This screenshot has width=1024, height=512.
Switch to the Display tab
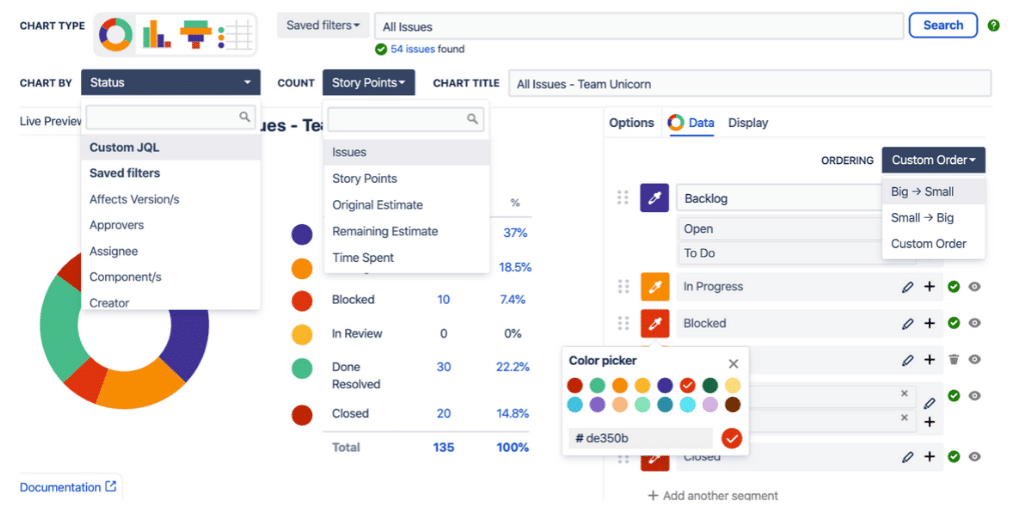pos(748,123)
